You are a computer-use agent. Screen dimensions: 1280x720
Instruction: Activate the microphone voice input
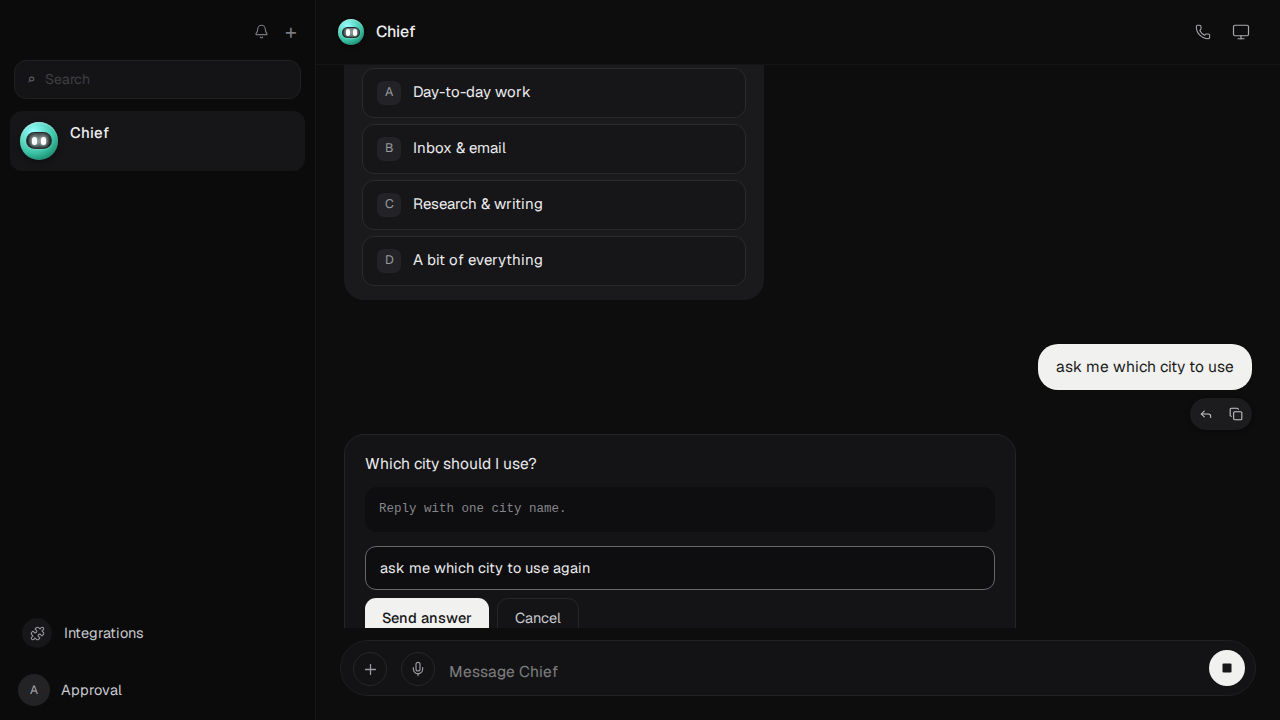(x=418, y=669)
